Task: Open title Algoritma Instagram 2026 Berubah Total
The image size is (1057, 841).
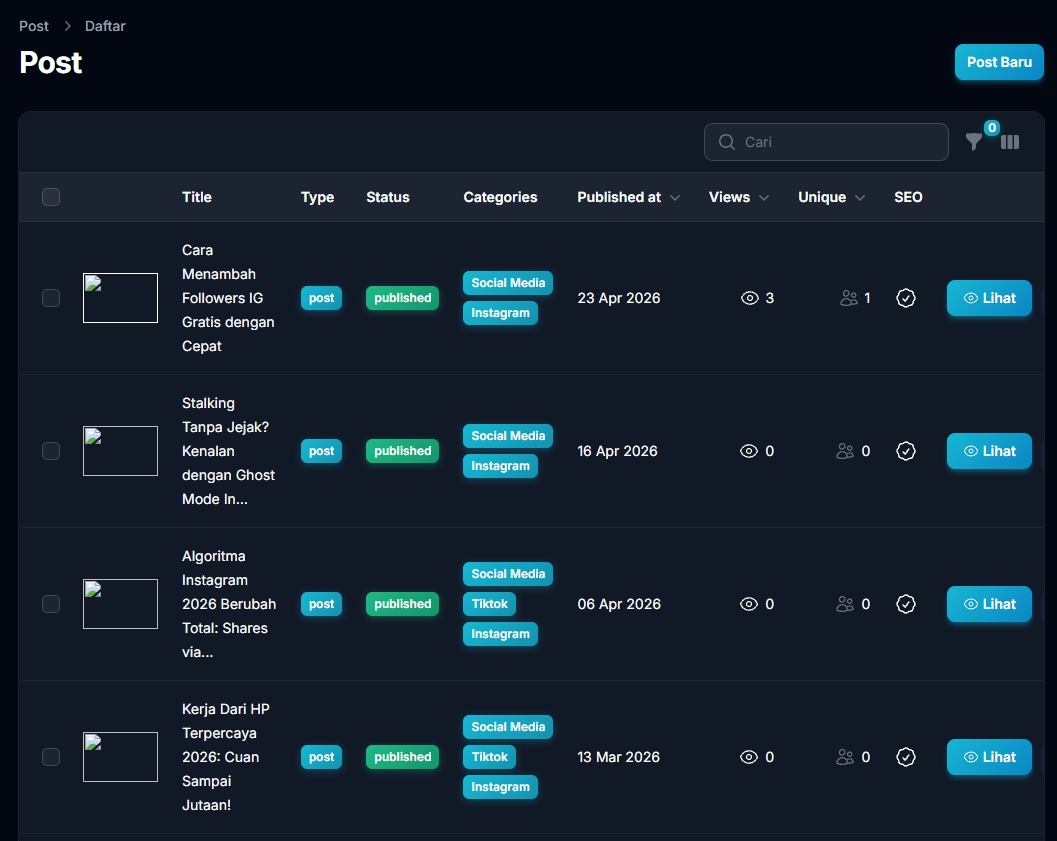Action: (229, 604)
